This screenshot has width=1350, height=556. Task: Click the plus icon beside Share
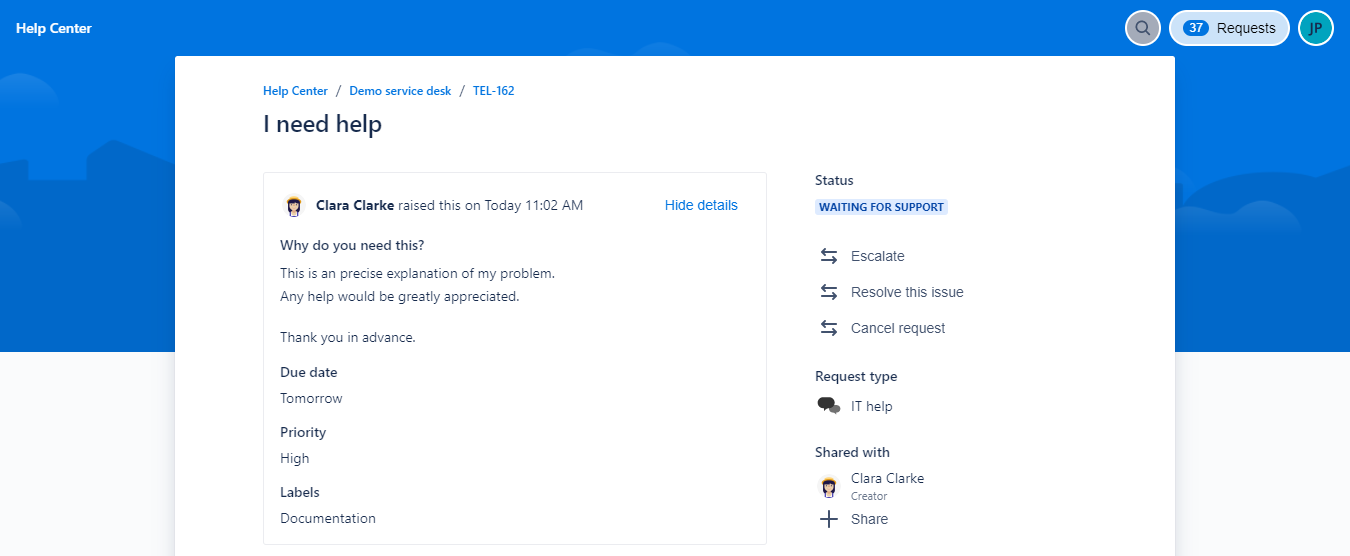[x=828, y=519]
